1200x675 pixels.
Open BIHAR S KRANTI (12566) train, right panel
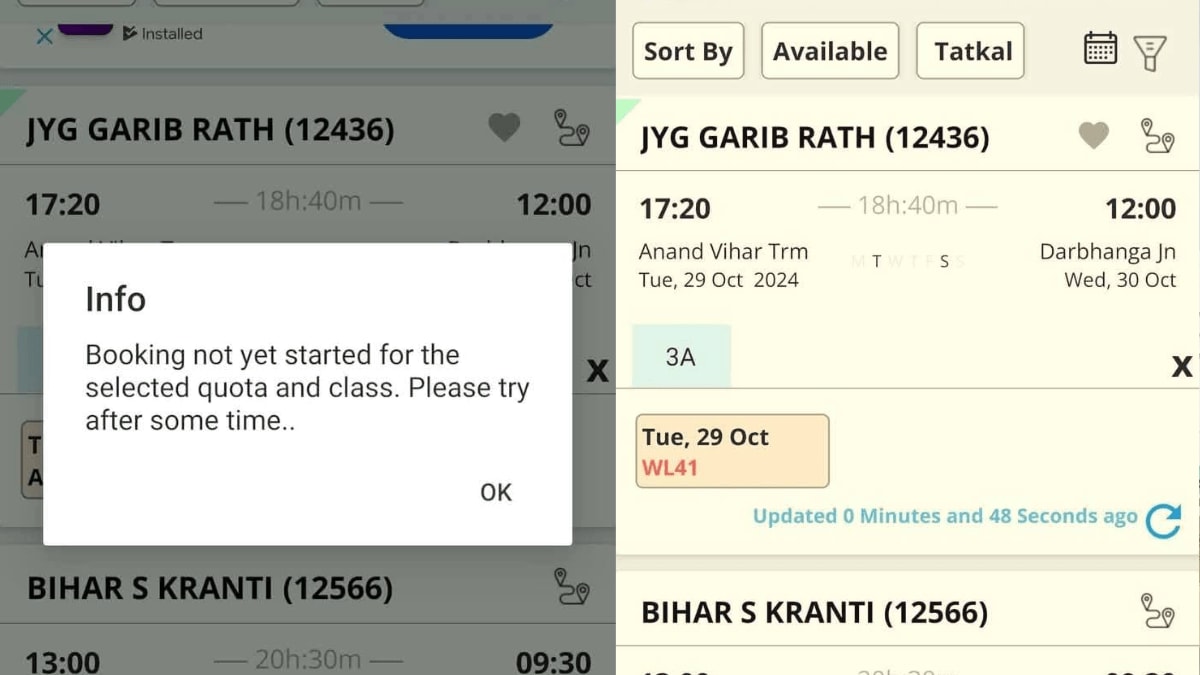pos(814,612)
